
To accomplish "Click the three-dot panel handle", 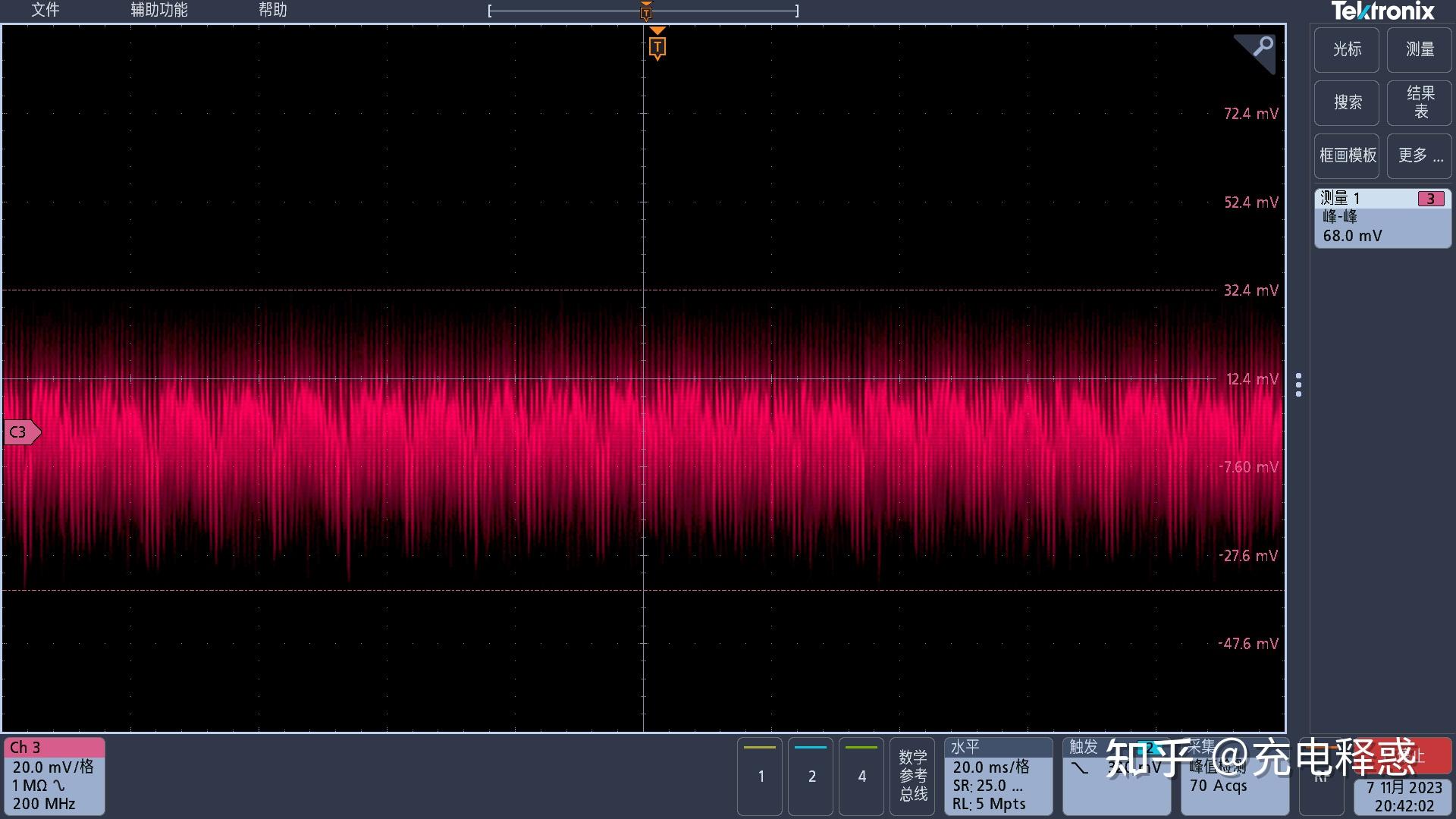I will pyautogui.click(x=1298, y=384).
